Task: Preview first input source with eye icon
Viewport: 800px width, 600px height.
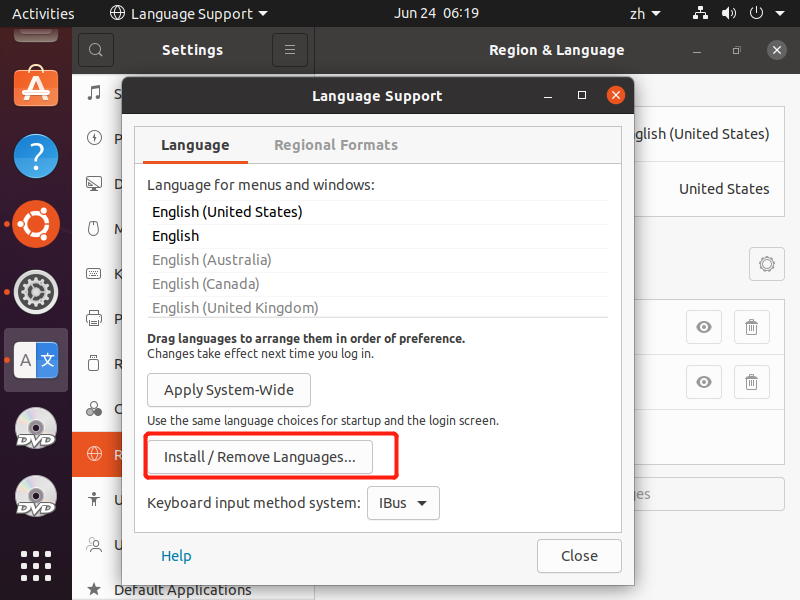Action: (x=704, y=327)
